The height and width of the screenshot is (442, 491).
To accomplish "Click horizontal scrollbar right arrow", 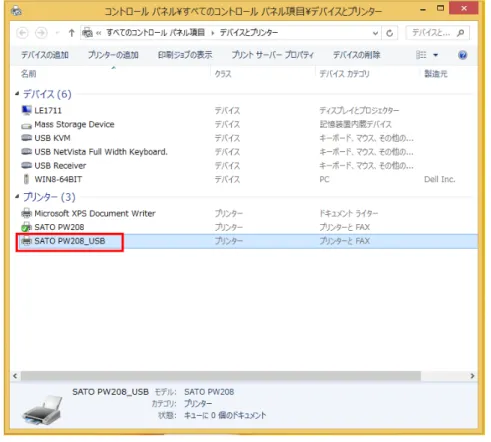I will pos(472,376).
